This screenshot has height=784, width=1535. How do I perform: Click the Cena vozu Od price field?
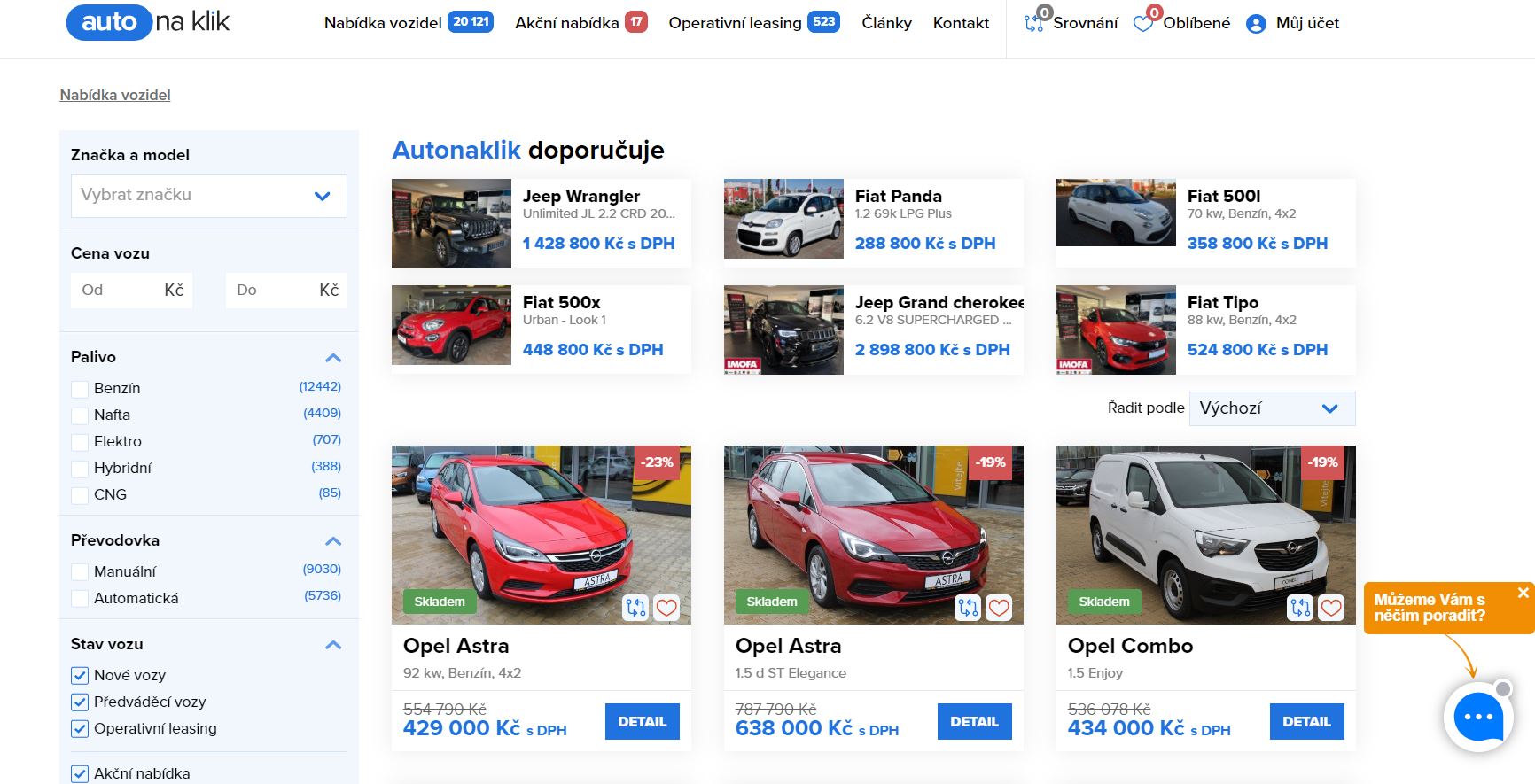131,290
